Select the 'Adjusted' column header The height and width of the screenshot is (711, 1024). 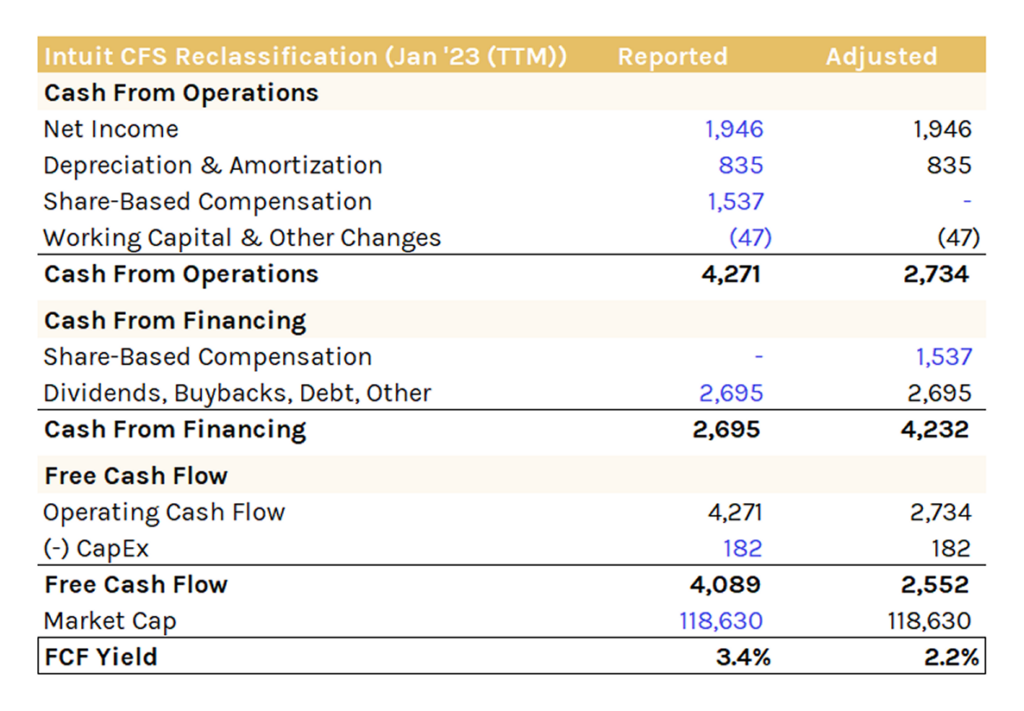[x=881, y=56]
